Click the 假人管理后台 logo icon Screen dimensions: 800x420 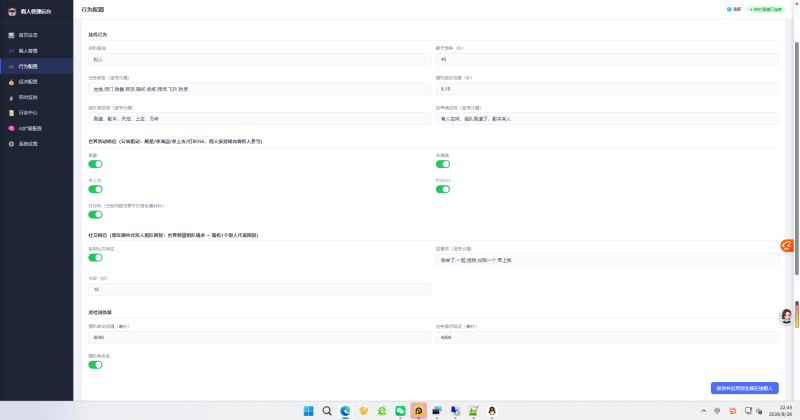[x=12, y=11]
